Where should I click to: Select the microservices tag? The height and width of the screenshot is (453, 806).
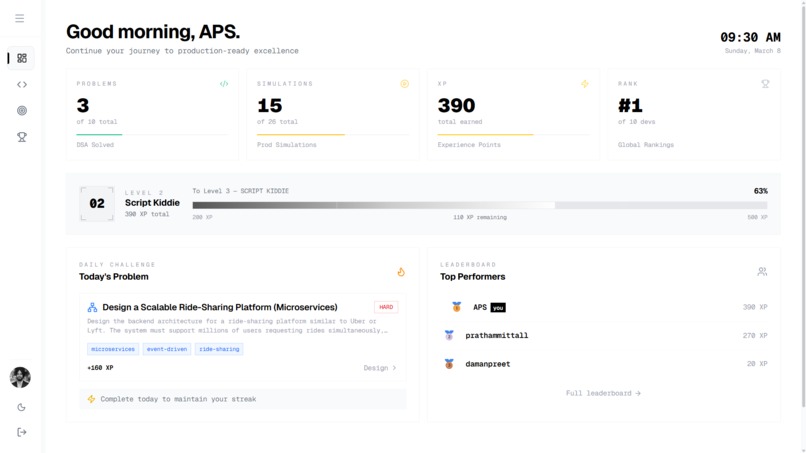113,349
